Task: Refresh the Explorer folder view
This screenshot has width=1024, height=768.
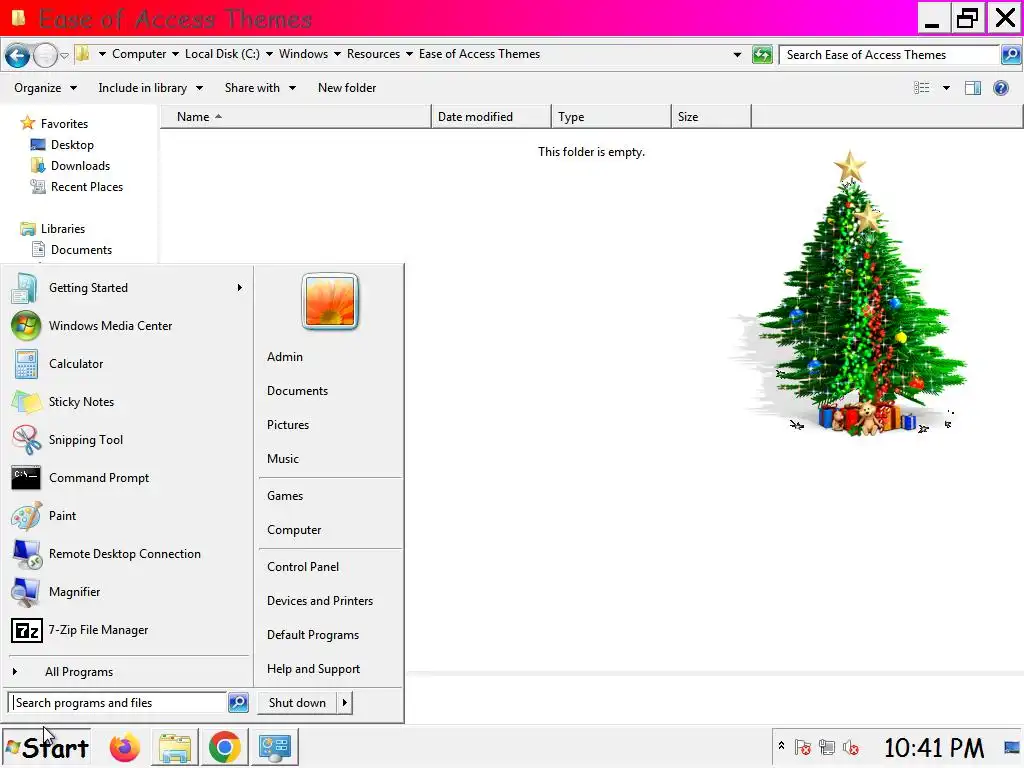Action: (762, 55)
